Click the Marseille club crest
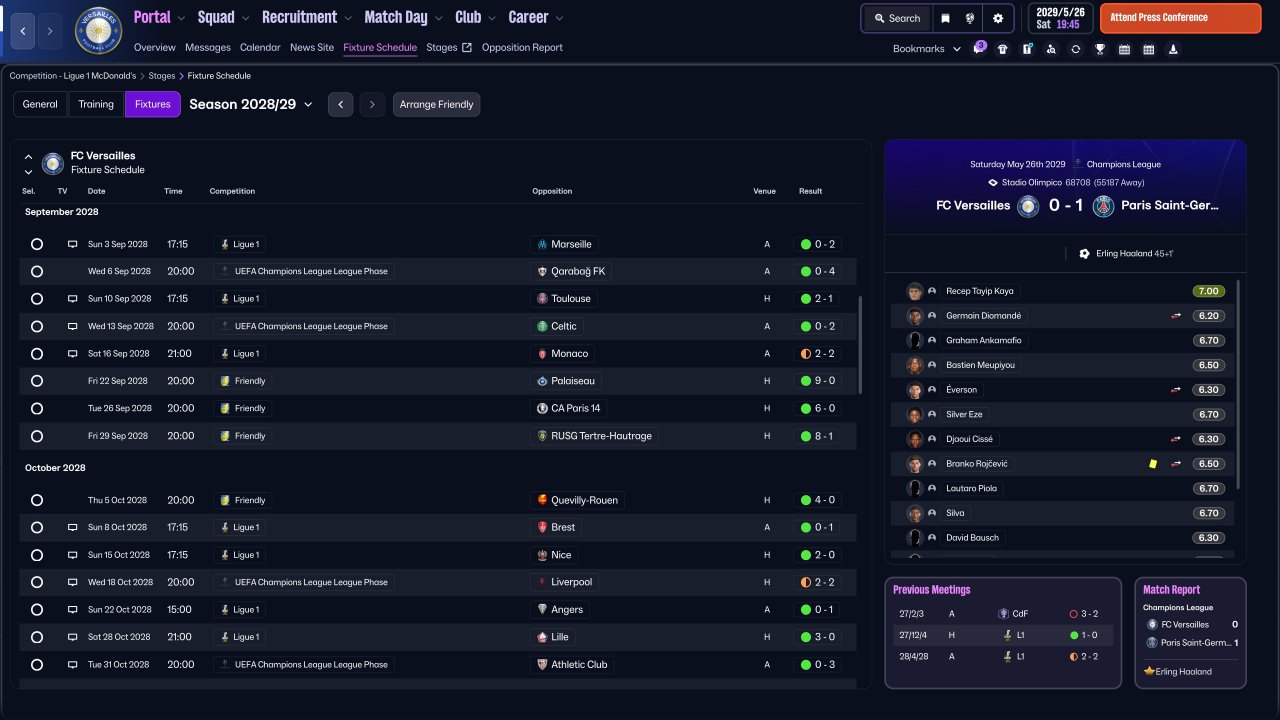Viewport: 1280px width, 720px height. coord(542,244)
